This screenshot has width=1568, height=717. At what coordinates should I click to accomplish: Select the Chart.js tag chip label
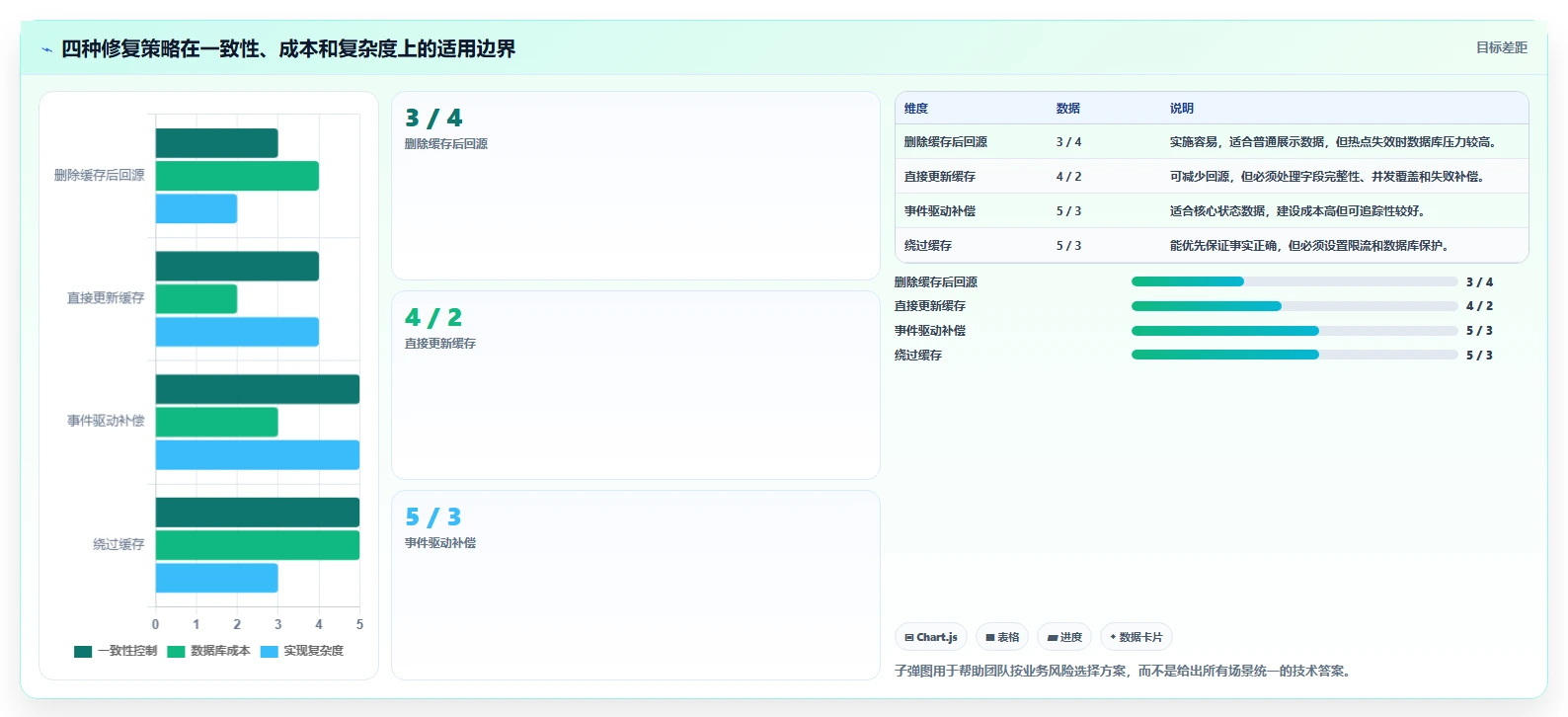[x=937, y=638]
